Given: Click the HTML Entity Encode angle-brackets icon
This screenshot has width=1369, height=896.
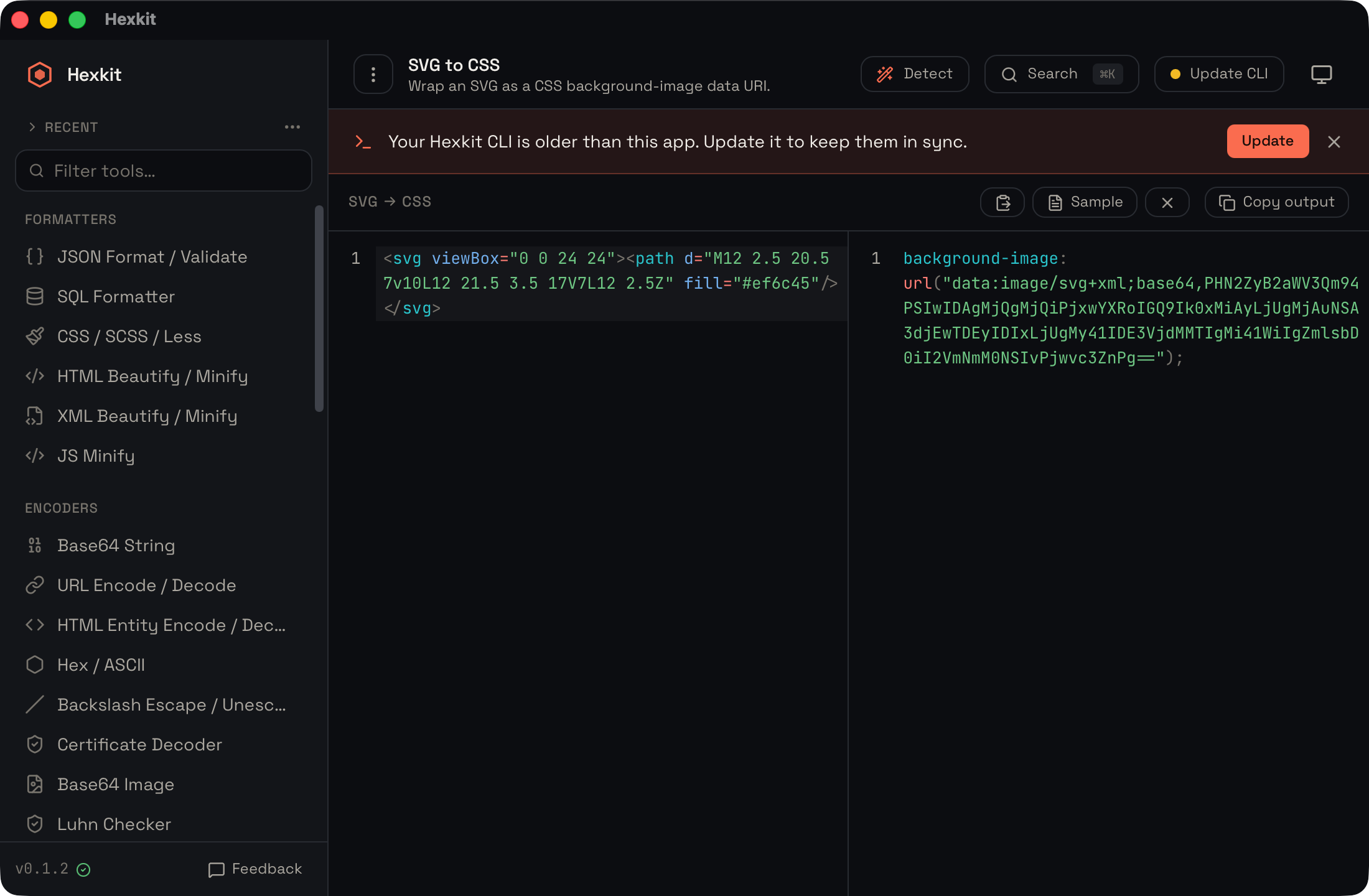Looking at the screenshot, I should click(35, 625).
